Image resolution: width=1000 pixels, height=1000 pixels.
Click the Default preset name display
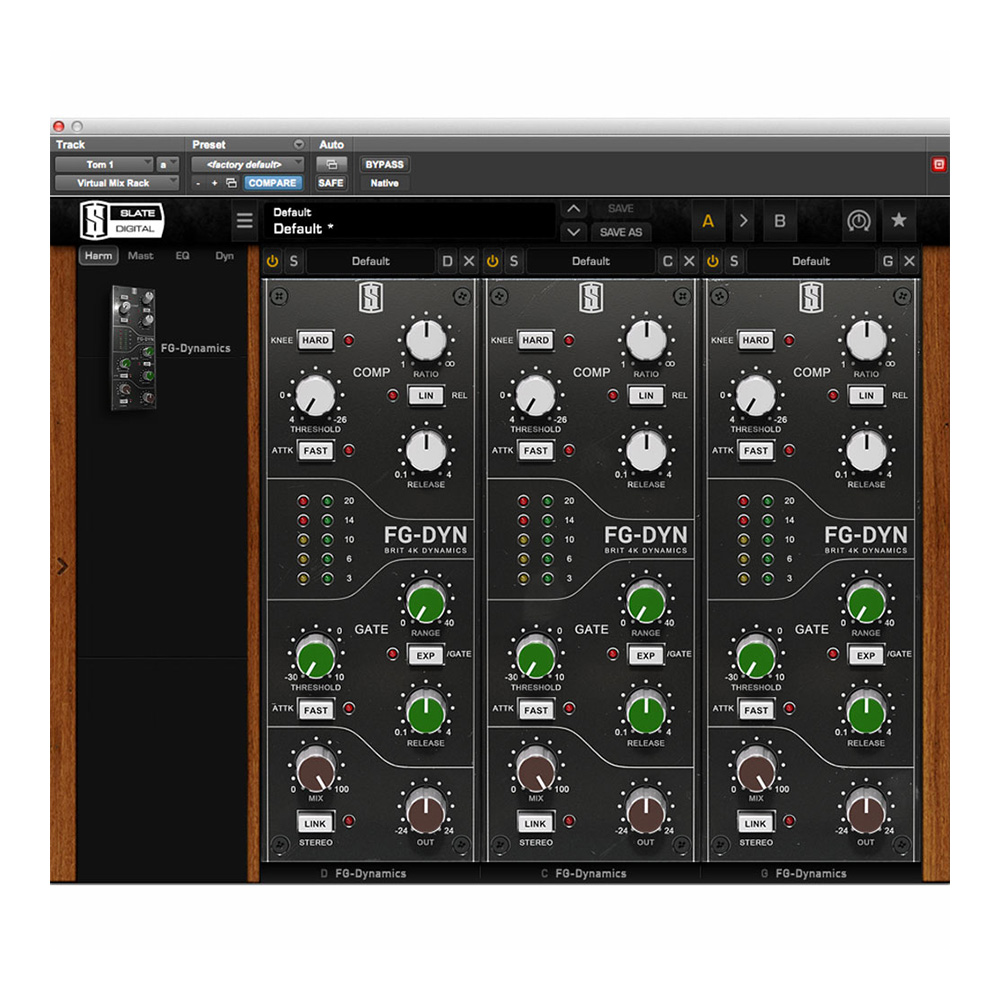click(409, 221)
